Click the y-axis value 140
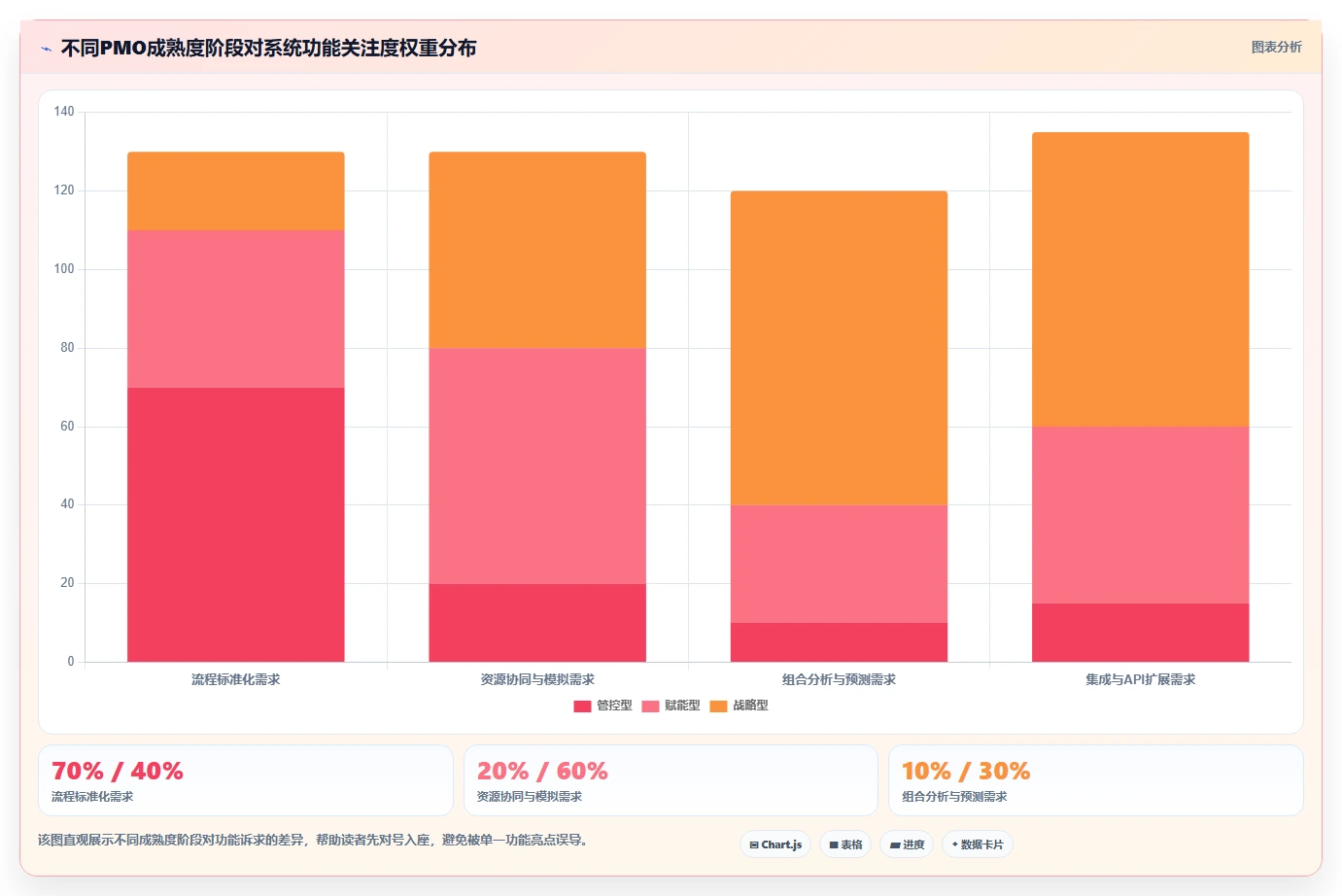The height and width of the screenshot is (896, 1342). tap(64, 112)
